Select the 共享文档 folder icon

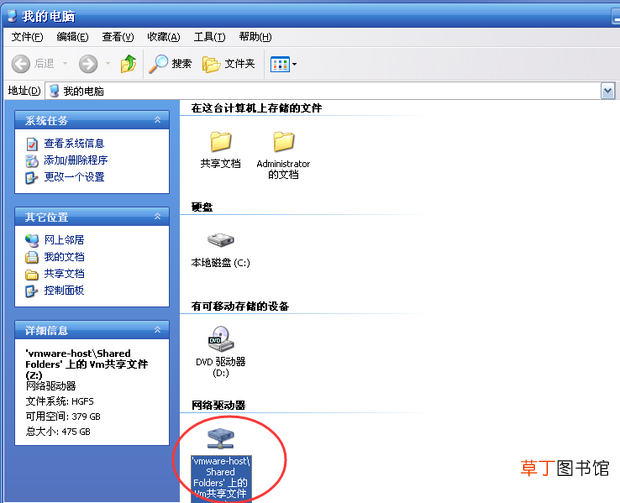tap(221, 142)
